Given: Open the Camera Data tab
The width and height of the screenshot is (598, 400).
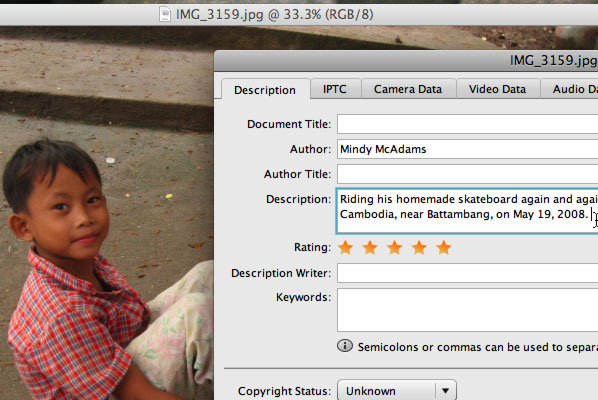Looking at the screenshot, I should pos(408,89).
